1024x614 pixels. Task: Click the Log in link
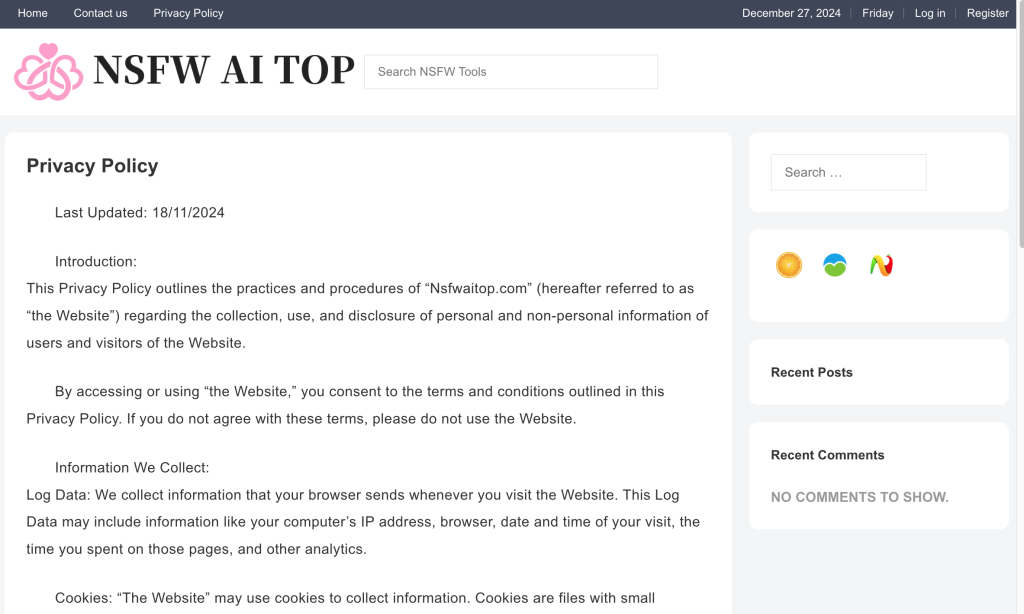tap(930, 13)
